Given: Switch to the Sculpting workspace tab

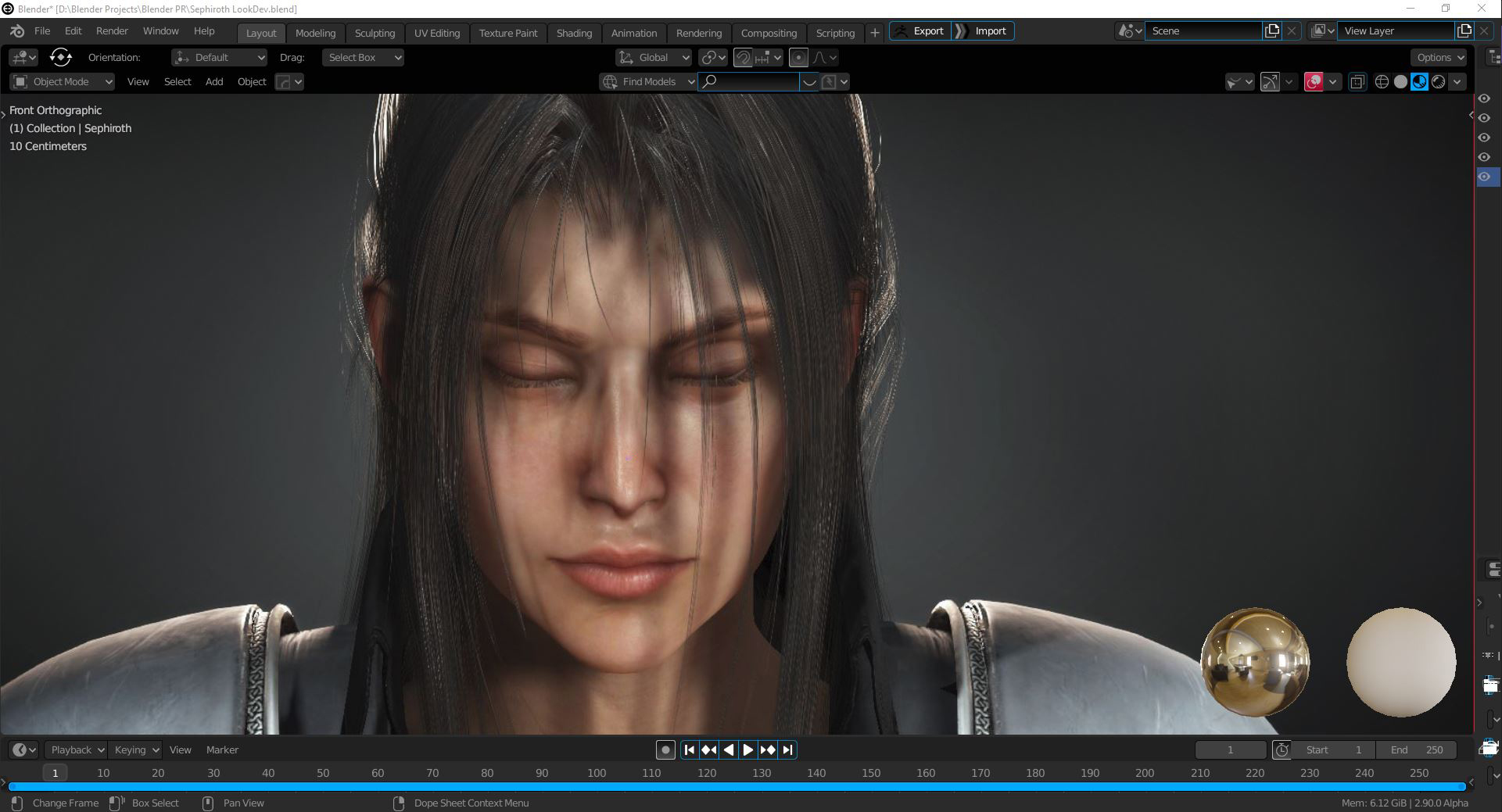Looking at the screenshot, I should pos(375,33).
